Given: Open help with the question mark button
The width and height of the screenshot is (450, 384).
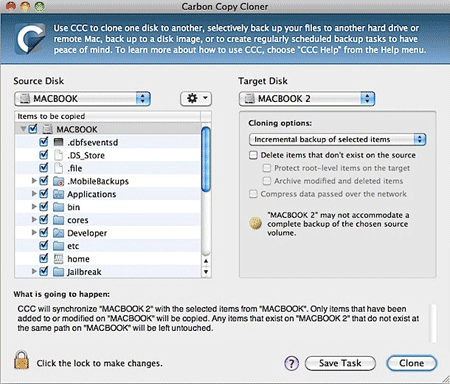Looking at the screenshot, I should [x=292, y=363].
